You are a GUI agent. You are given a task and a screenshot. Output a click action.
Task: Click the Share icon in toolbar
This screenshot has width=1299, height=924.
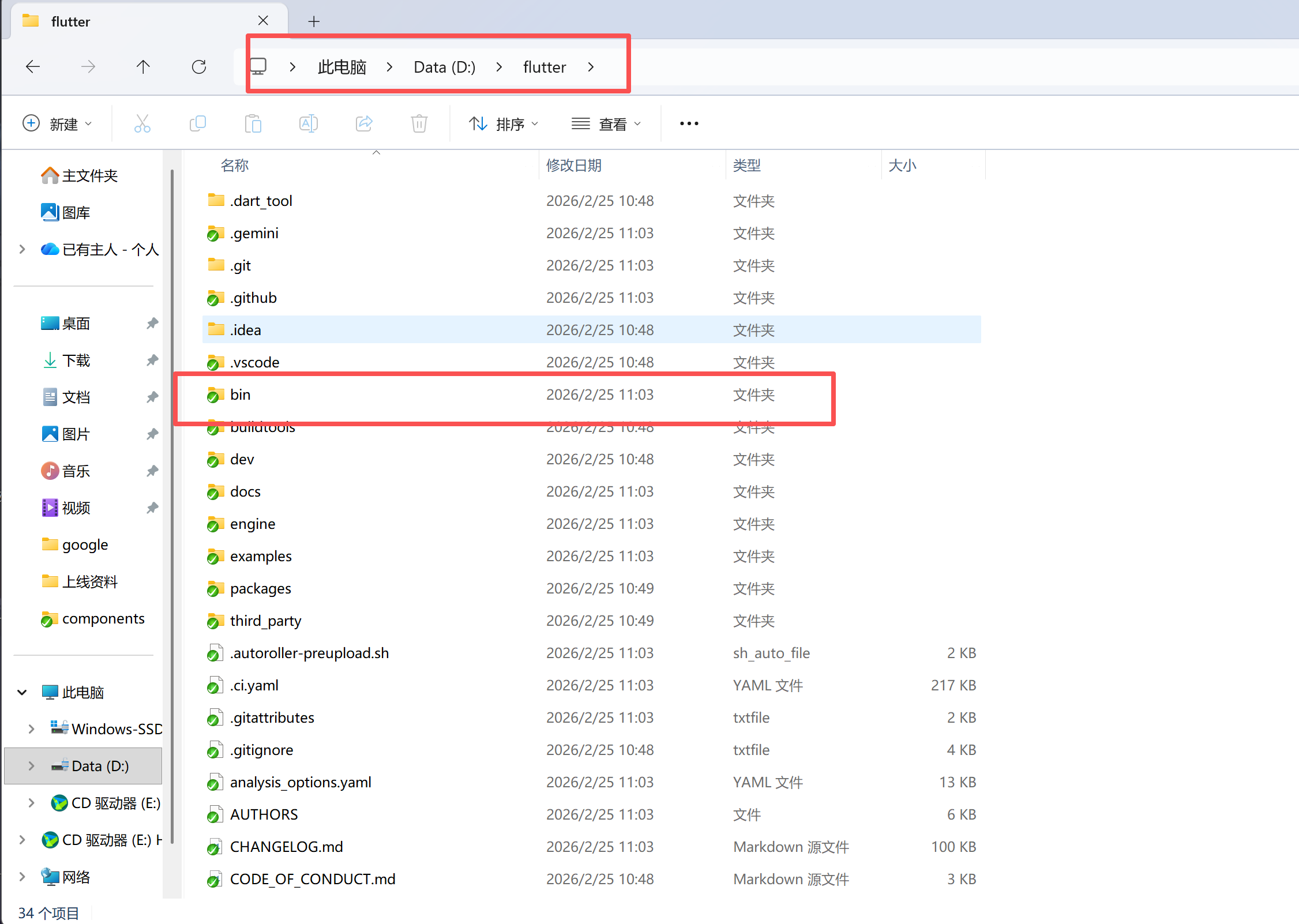(364, 123)
